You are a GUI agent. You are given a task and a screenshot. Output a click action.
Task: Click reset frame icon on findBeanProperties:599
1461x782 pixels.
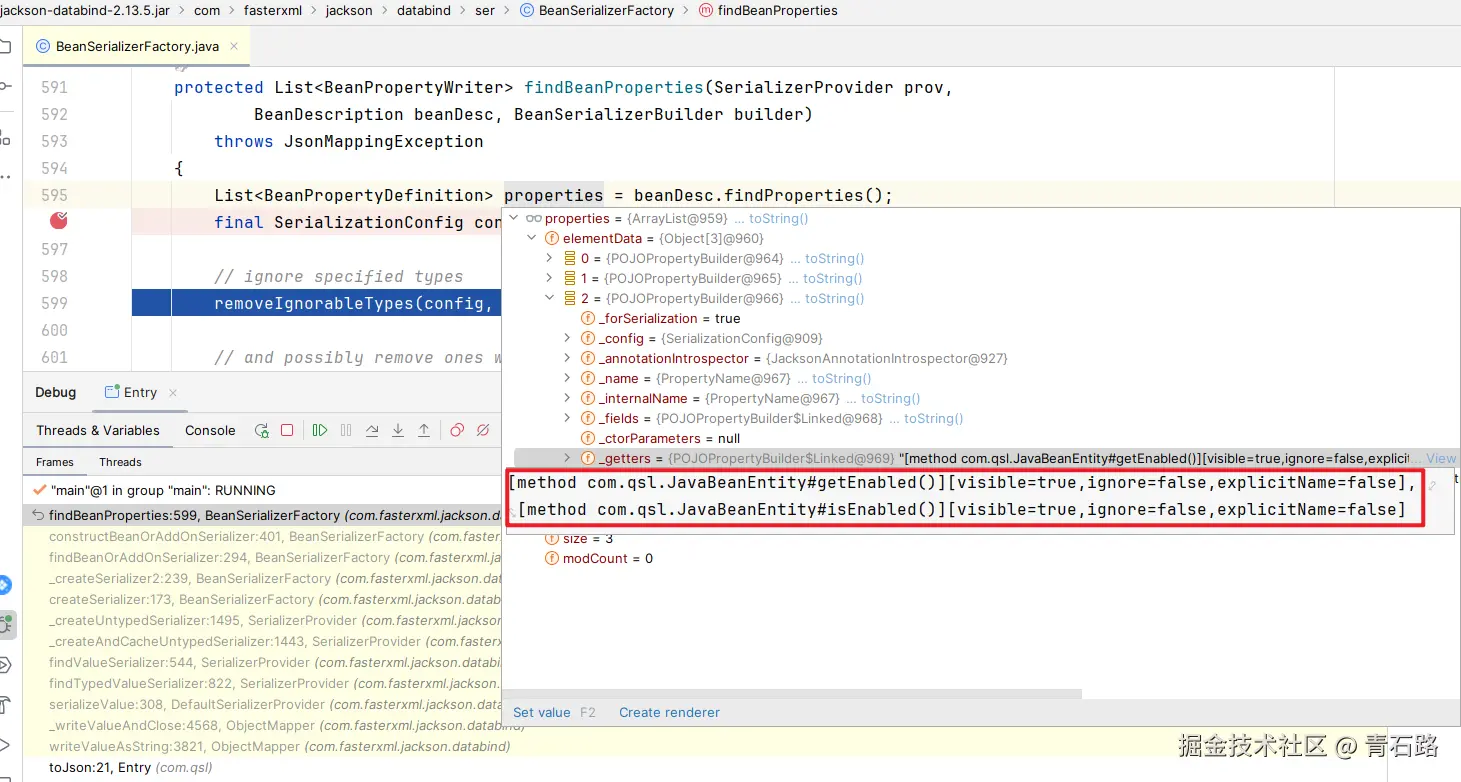click(x=38, y=516)
